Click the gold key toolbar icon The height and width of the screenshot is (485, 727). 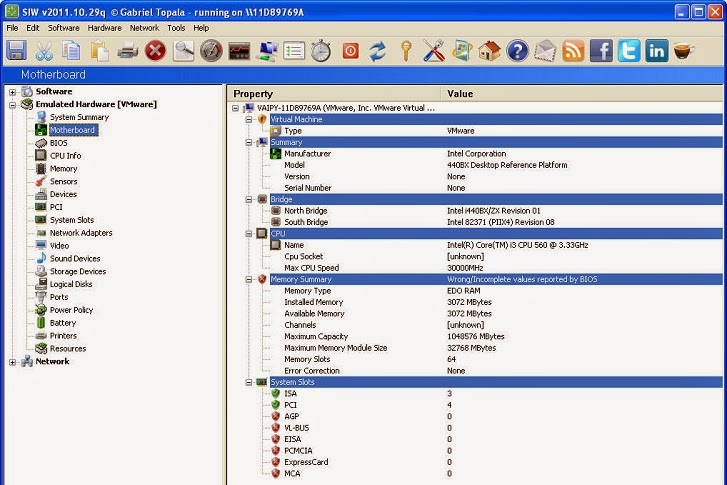(406, 51)
